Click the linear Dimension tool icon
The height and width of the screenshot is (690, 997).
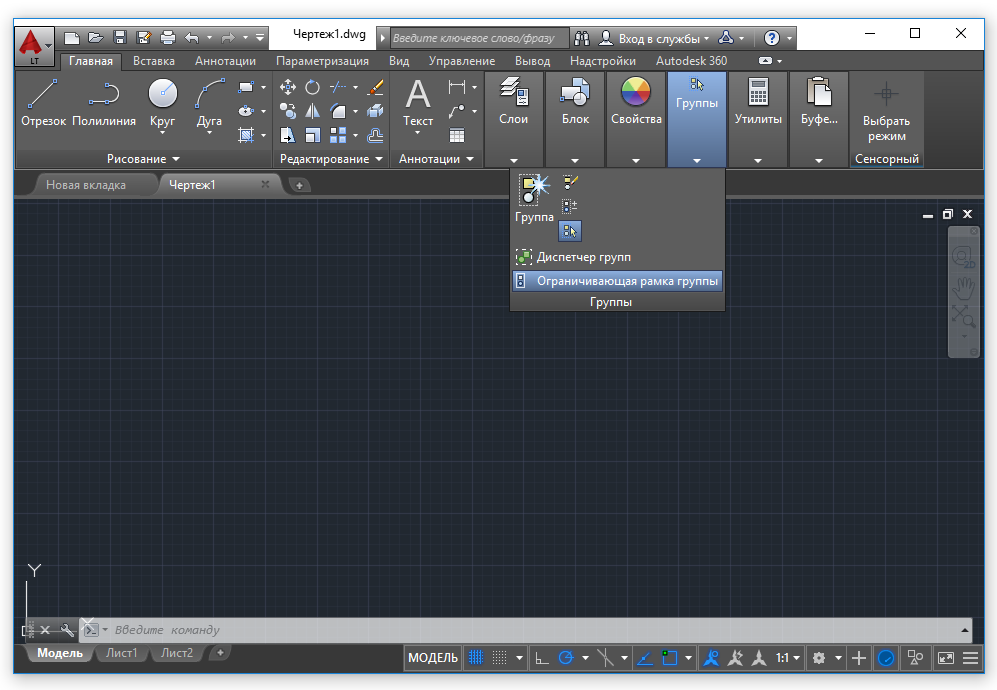tap(457, 87)
